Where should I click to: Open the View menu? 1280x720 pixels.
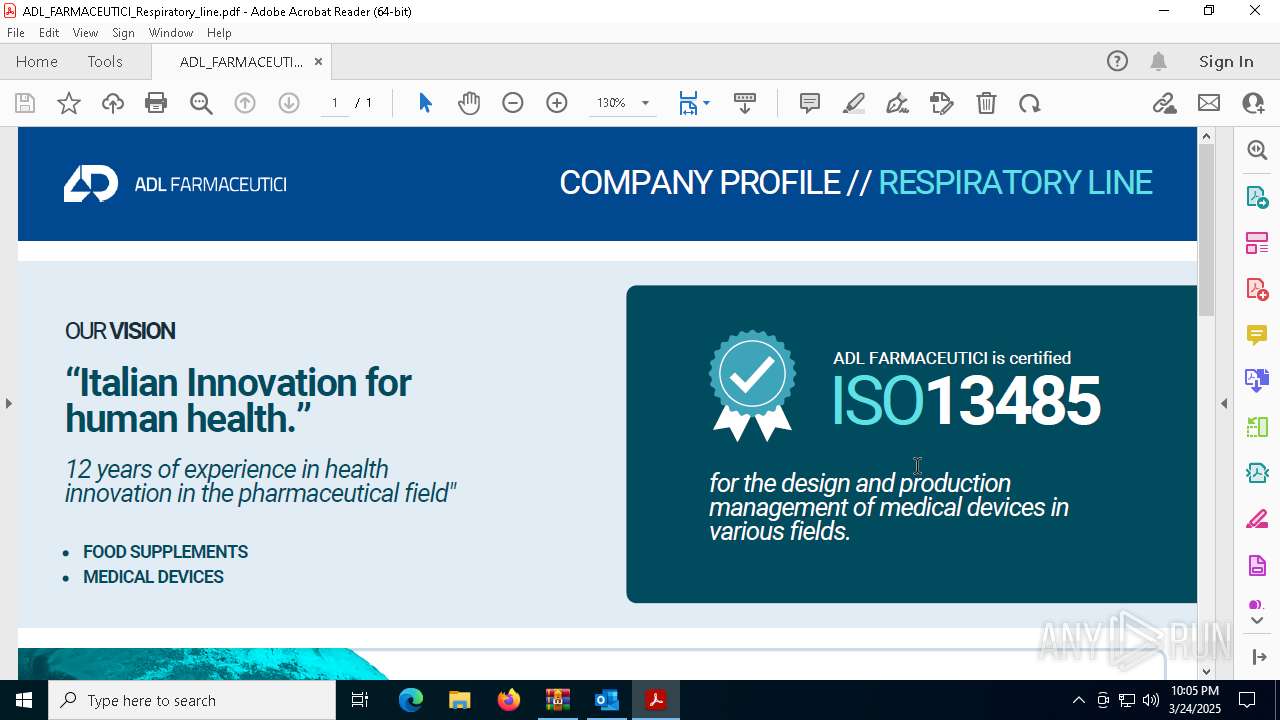(x=85, y=32)
